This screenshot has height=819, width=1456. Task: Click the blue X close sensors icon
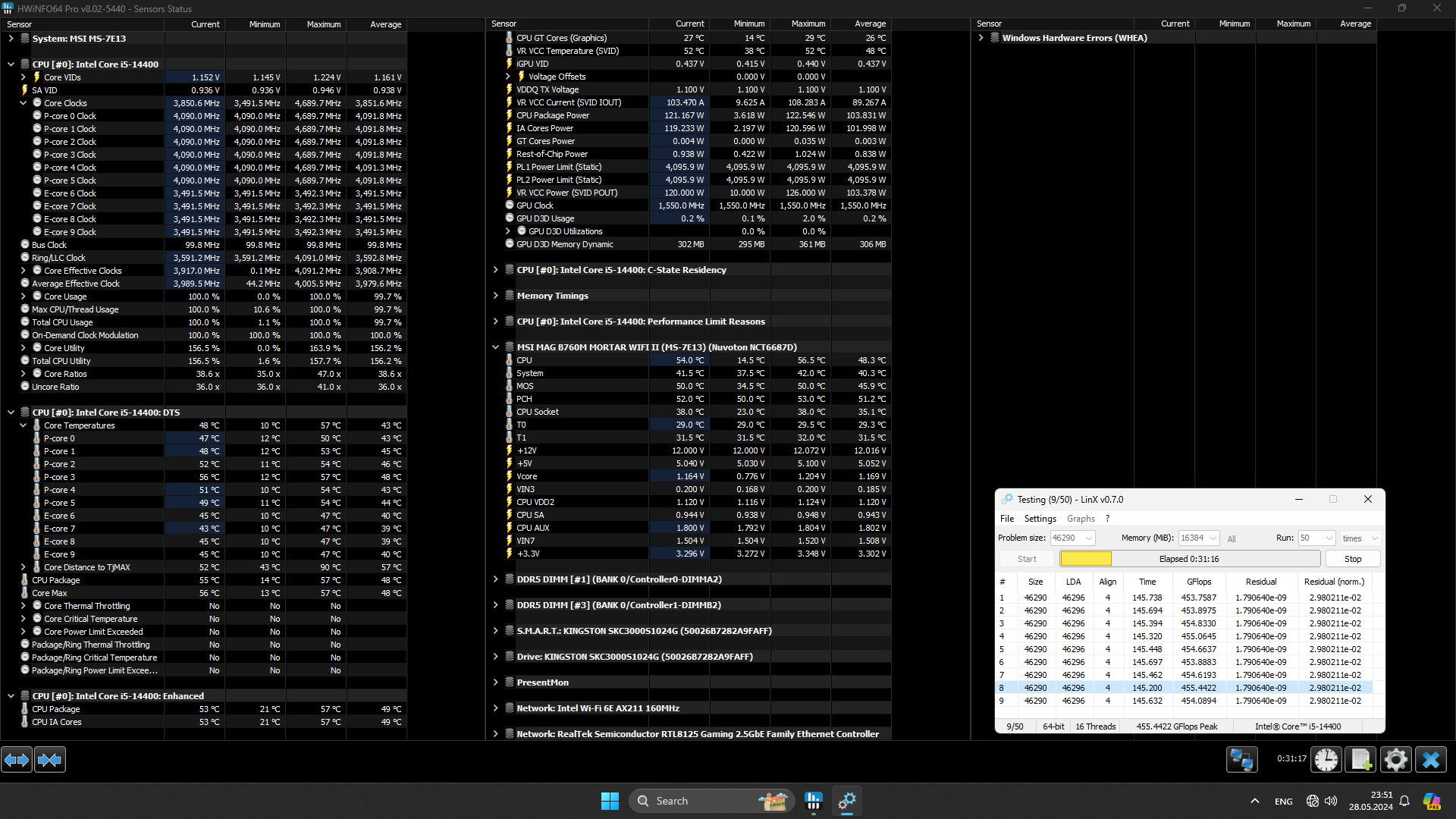point(1431,759)
